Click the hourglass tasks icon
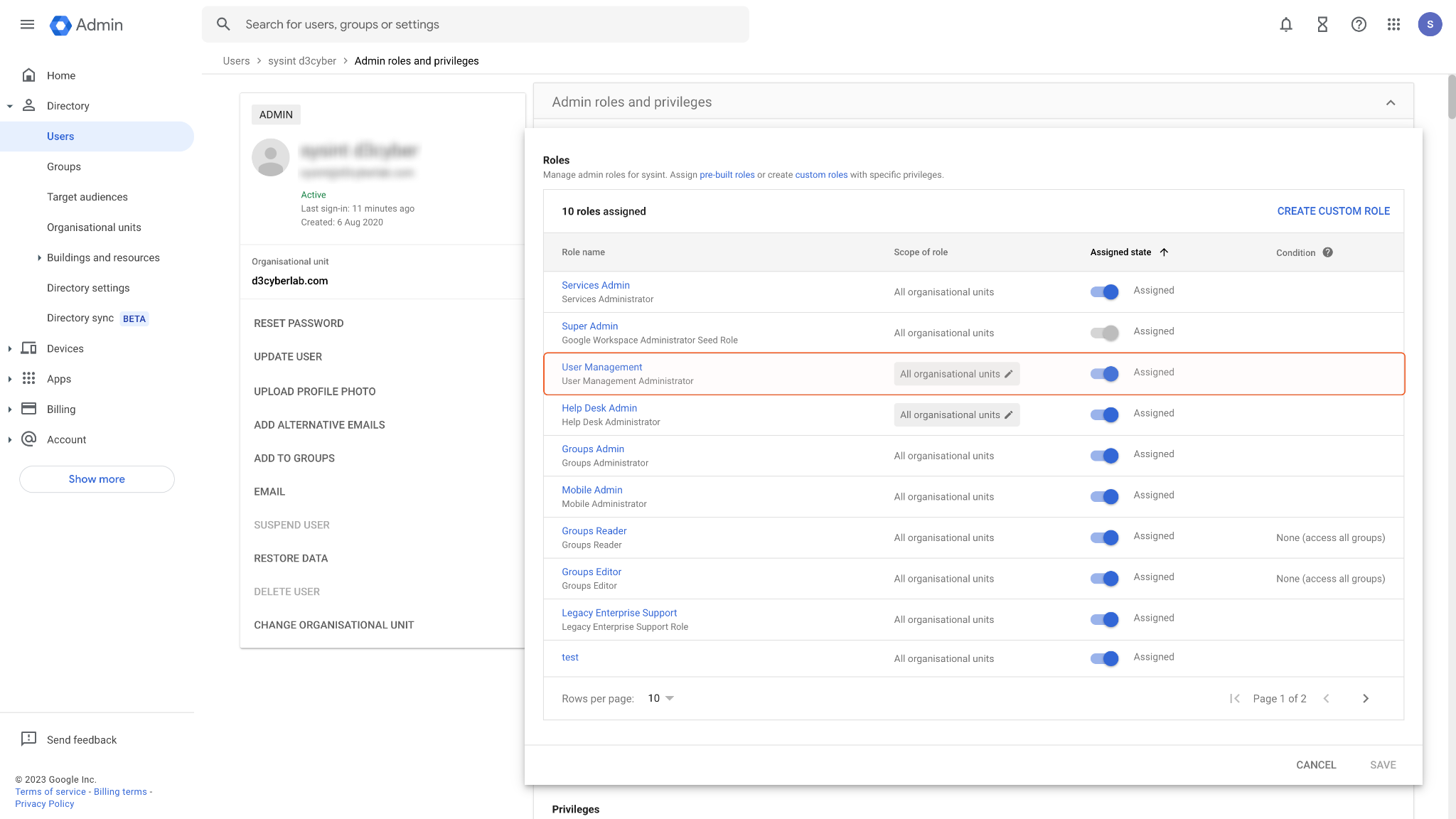The height and width of the screenshot is (819, 1456). tap(1322, 25)
